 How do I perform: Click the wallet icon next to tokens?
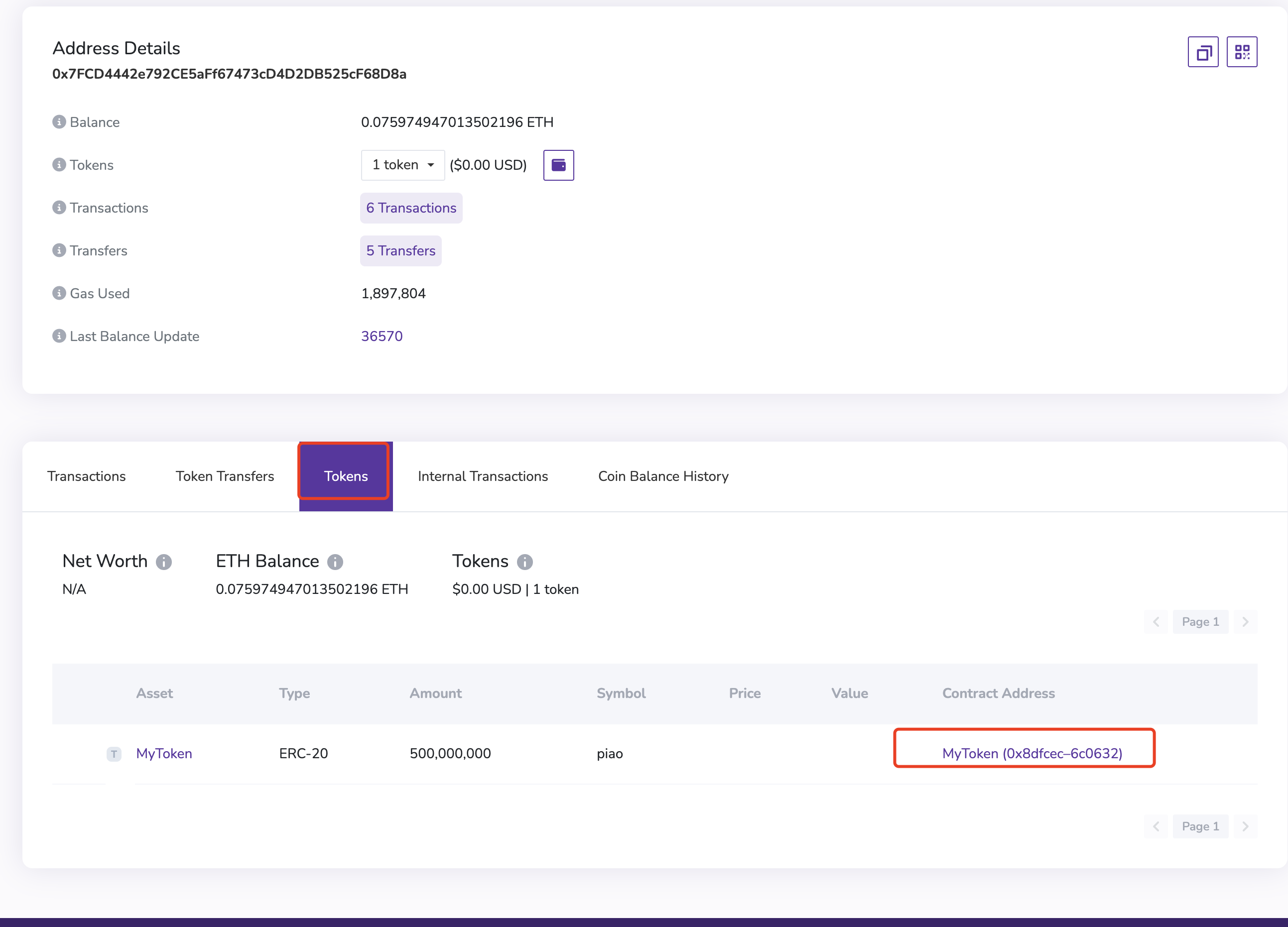pos(558,165)
